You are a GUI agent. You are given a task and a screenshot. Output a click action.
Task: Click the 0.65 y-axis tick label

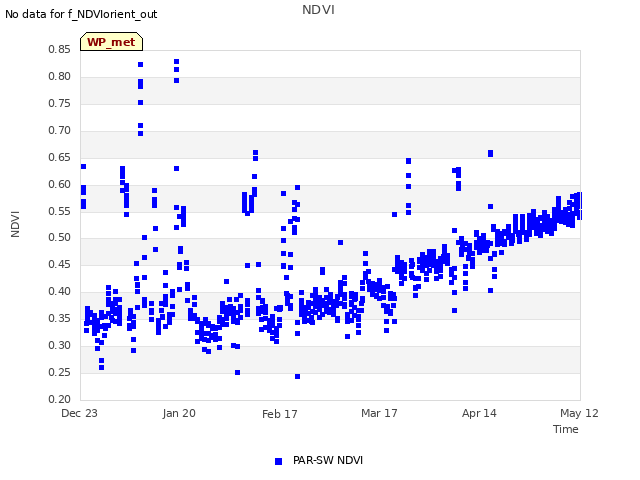click(59, 158)
